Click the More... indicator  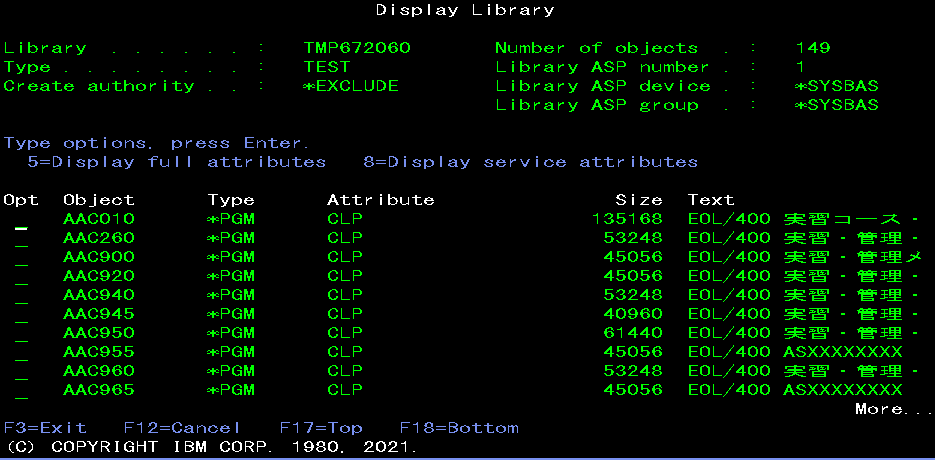(893, 409)
